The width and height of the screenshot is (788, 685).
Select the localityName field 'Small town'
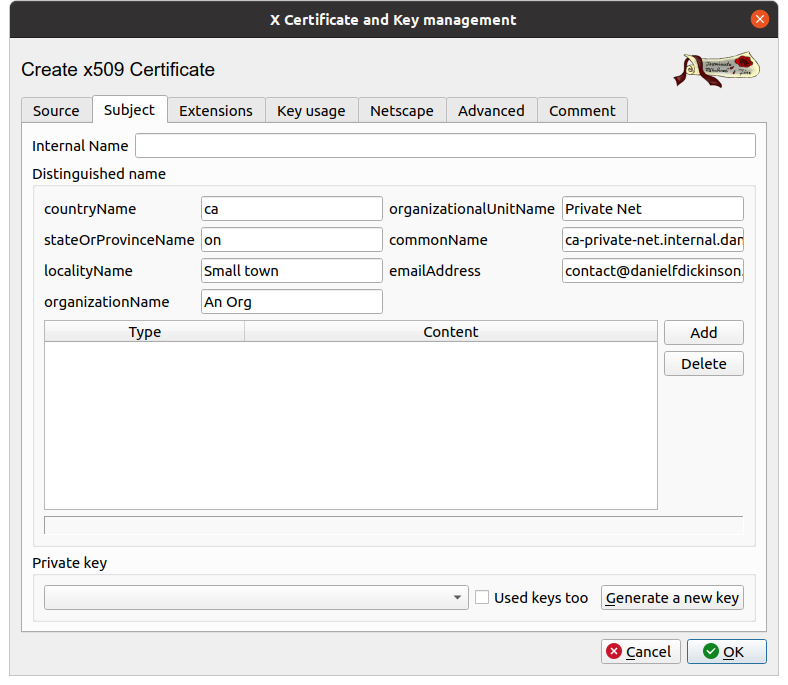[291, 271]
